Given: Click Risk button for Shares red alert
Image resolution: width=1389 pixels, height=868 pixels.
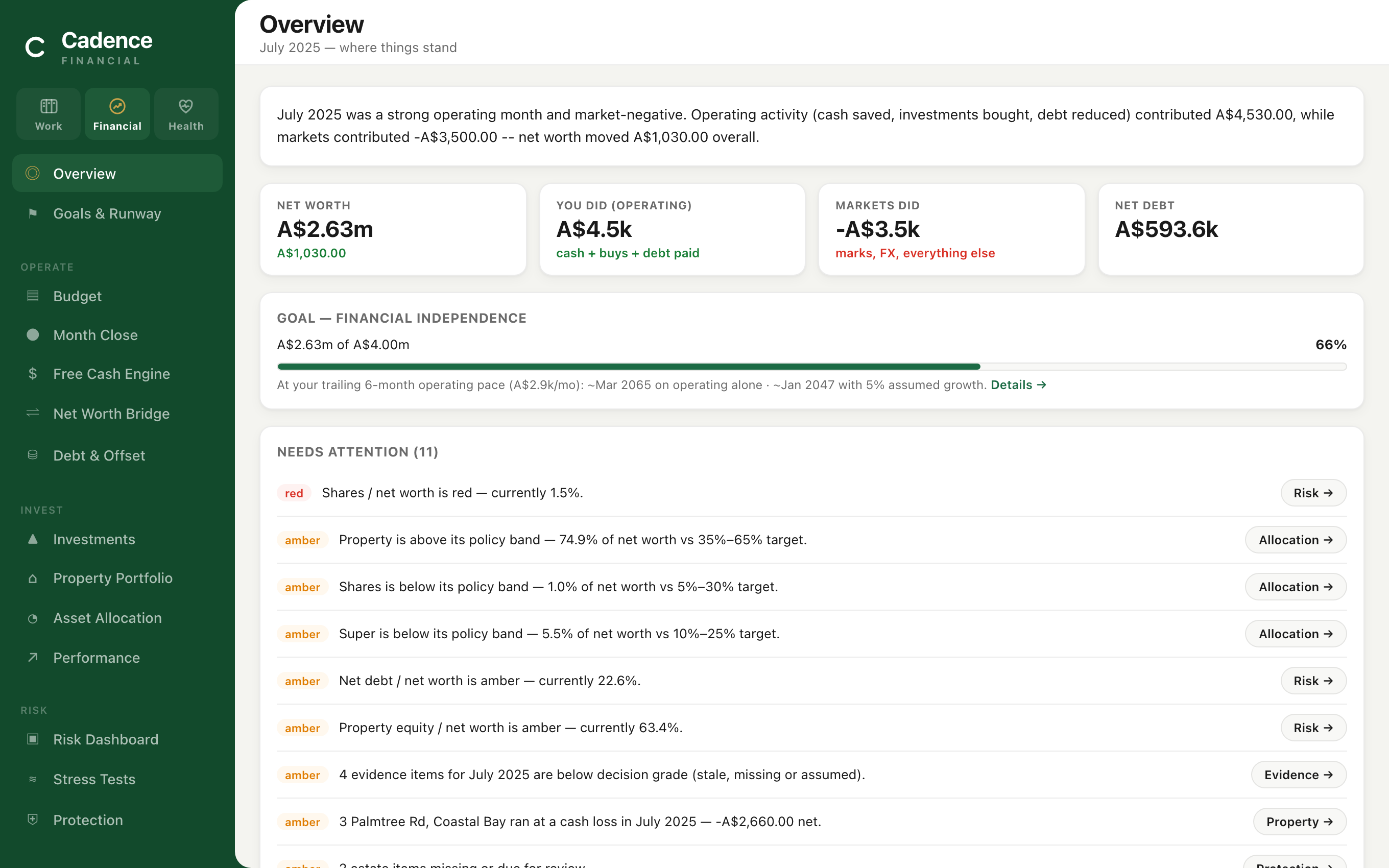Looking at the screenshot, I should (x=1313, y=493).
